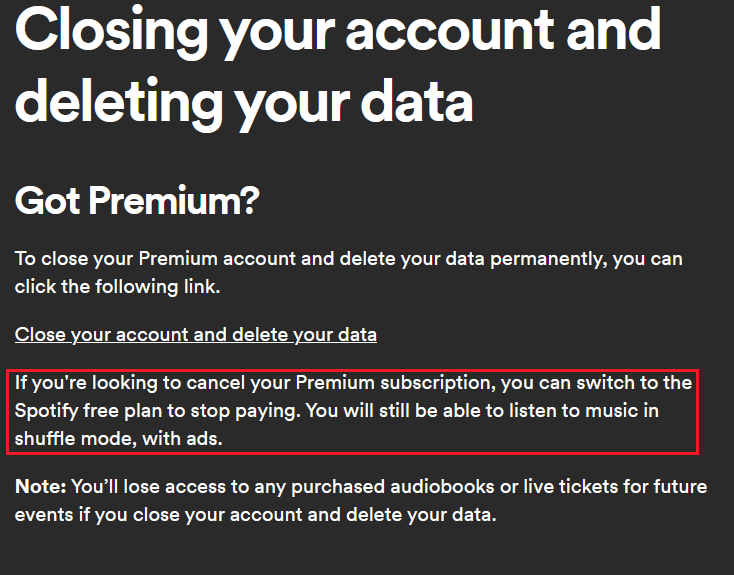The height and width of the screenshot is (575, 734).
Task: Click the 'click the following link.' text line
Action: pyautogui.click(x=117, y=286)
